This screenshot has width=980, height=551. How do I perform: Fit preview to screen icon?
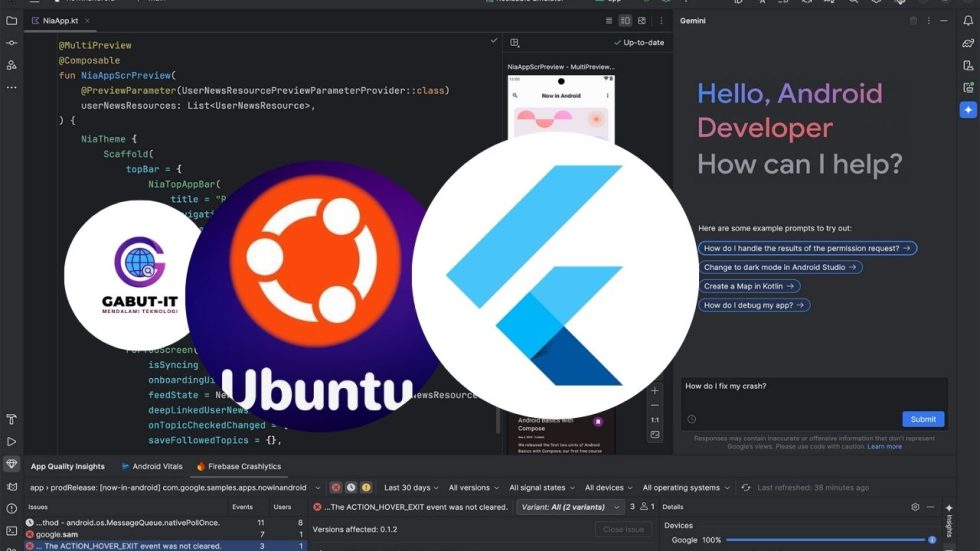[x=654, y=435]
